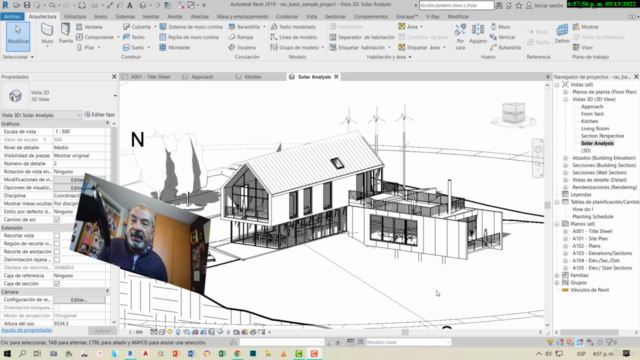Screen dimensions: 640x360
Task: Switch to the Anotar ribbon tab
Action: (175, 17)
